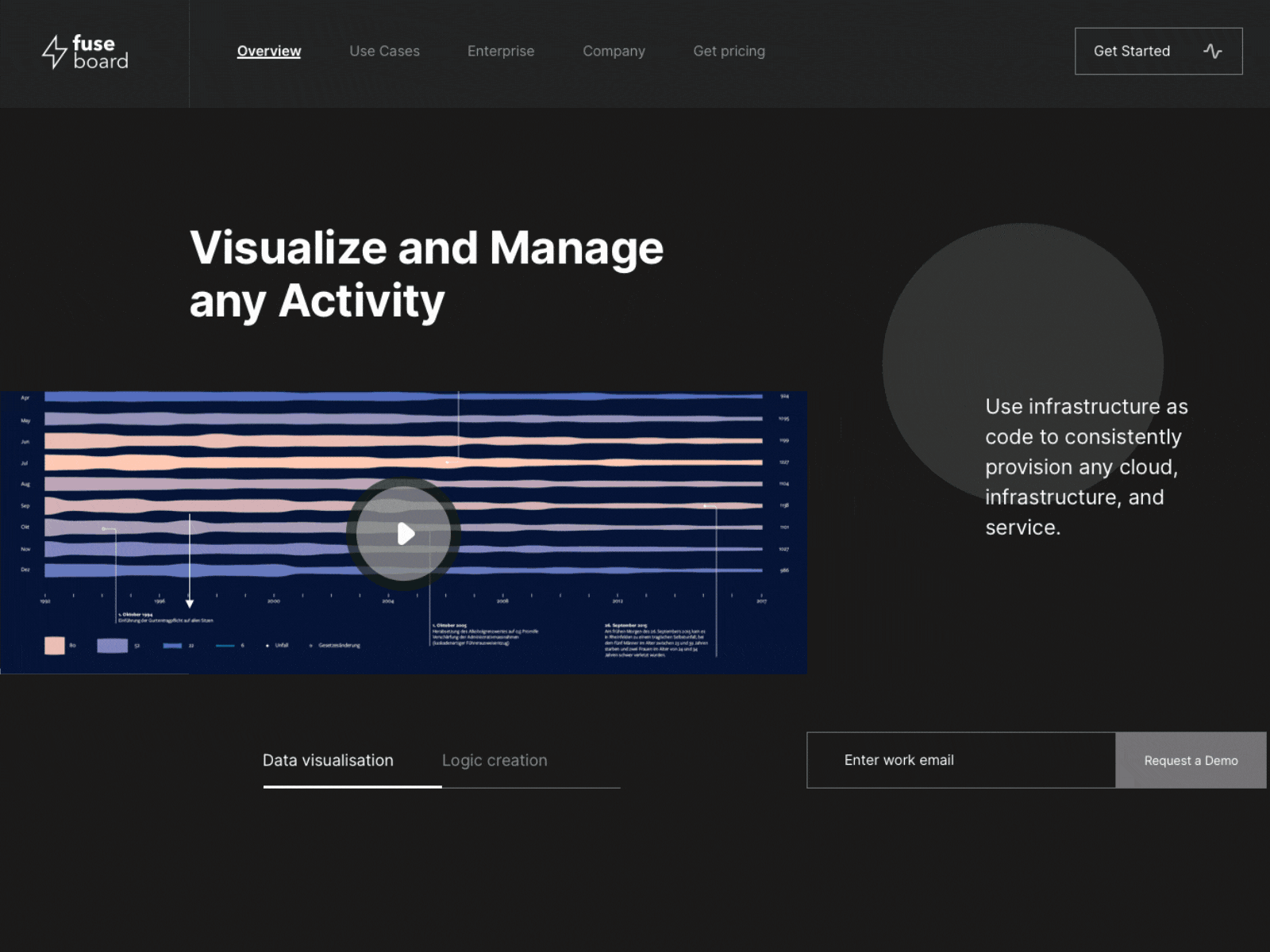Click the fuse board wordmark text
The width and height of the screenshot is (1270, 952).
pyautogui.click(x=100, y=52)
